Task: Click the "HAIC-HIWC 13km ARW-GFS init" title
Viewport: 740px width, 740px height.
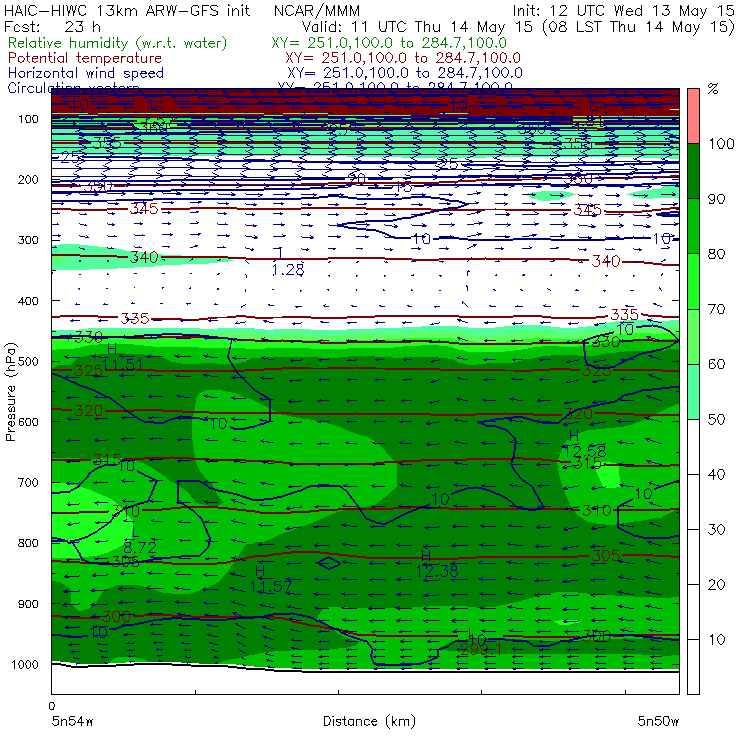Action: [x=127, y=10]
